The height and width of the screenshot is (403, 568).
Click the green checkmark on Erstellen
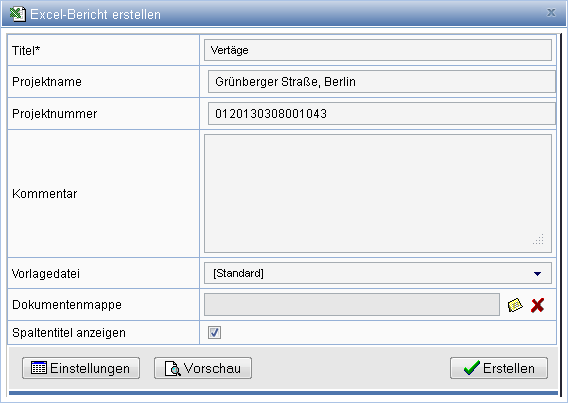click(x=472, y=368)
